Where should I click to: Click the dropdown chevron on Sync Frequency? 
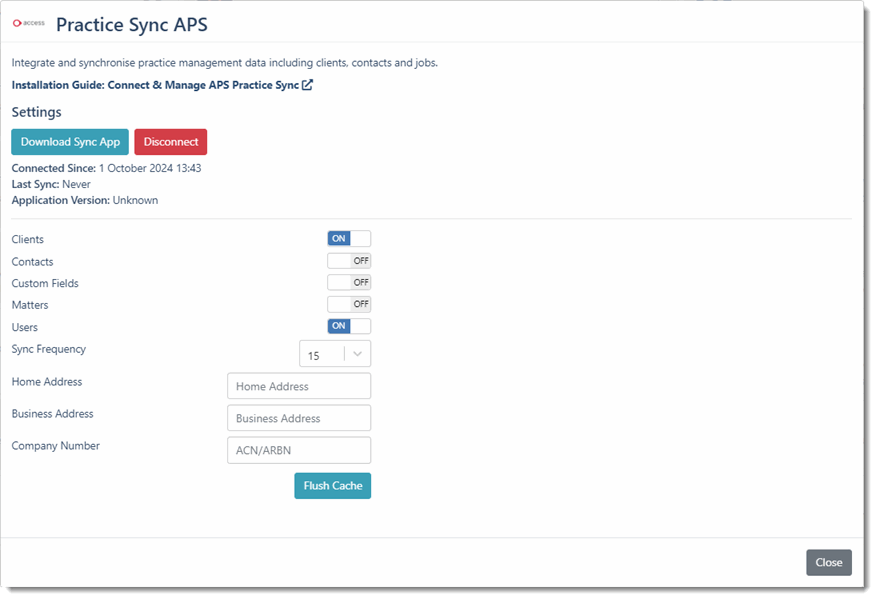tap(359, 353)
